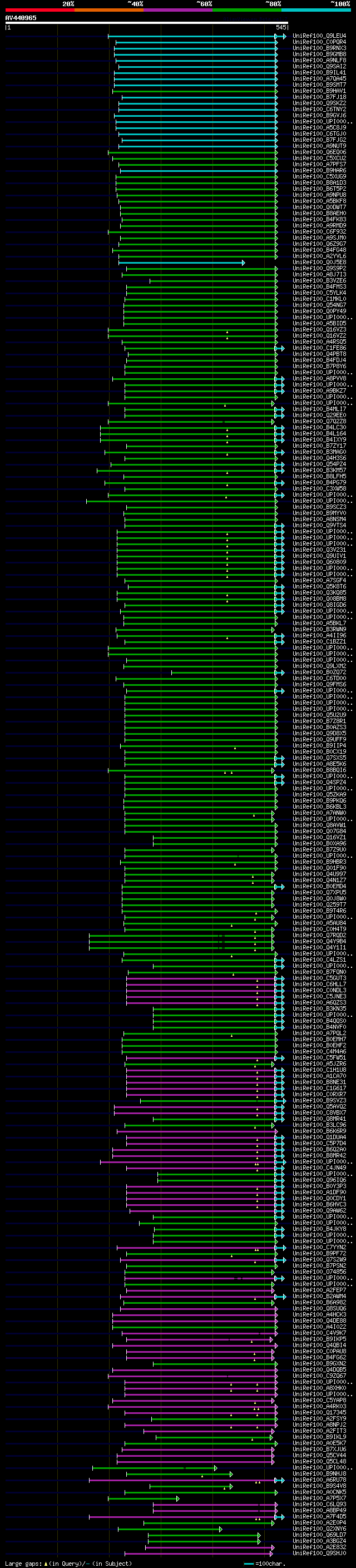Open UniRef100_Q8AVW1 hit
The image size is (356, 1568).
[x=319, y=825]
